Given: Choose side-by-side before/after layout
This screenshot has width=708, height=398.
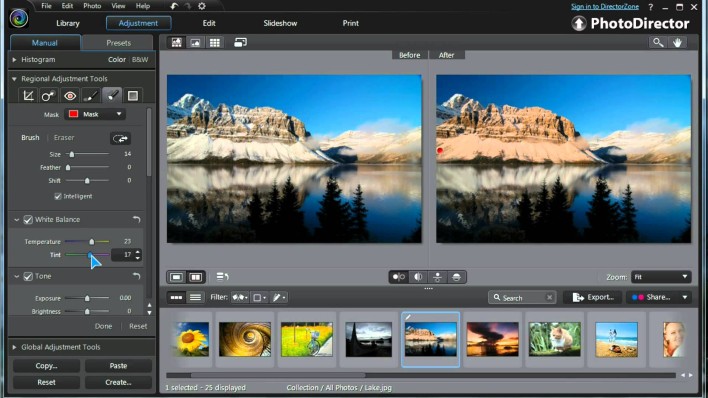Looking at the screenshot, I should (399, 277).
